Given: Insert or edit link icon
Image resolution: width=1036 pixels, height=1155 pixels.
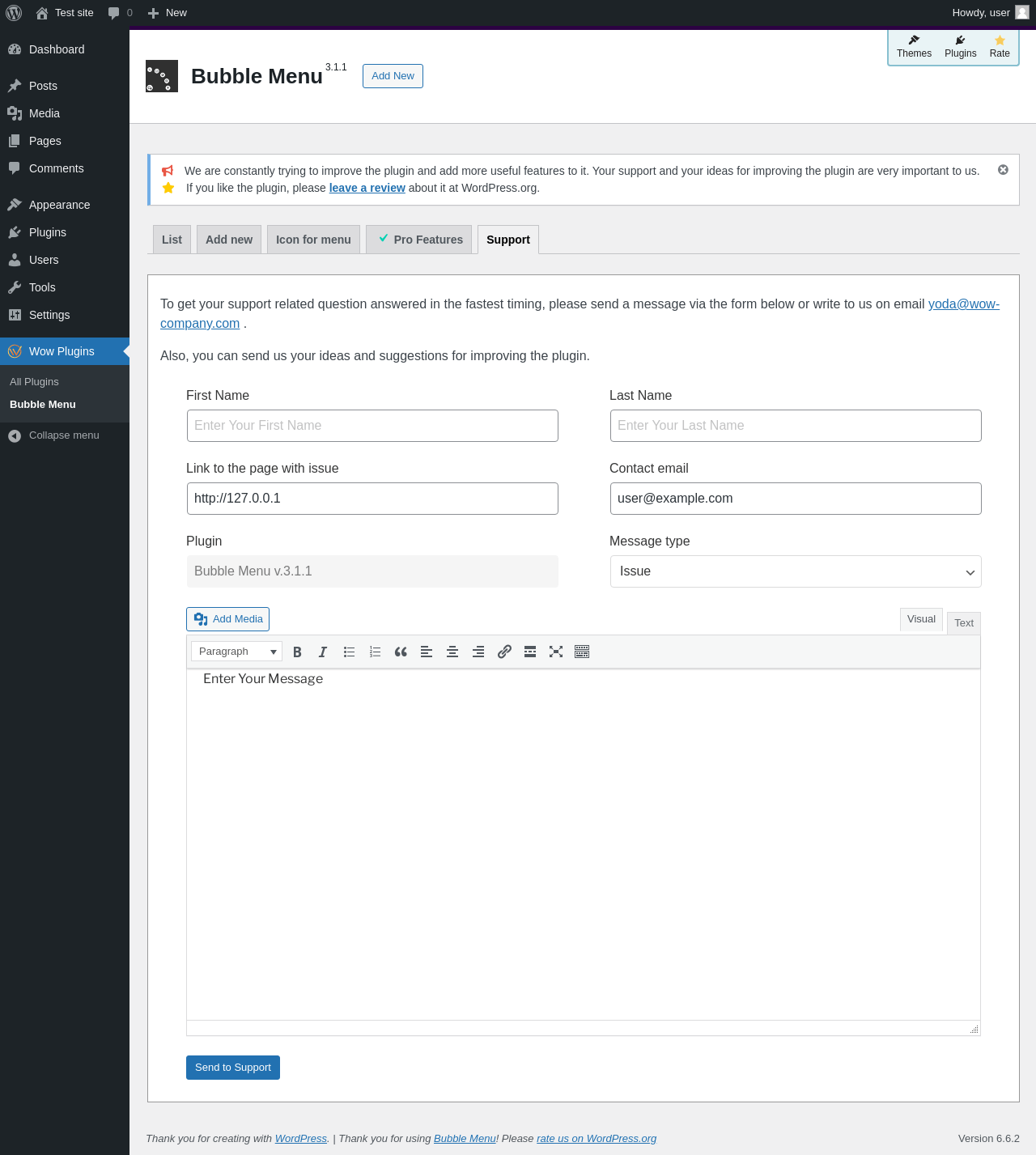Looking at the screenshot, I should 504,652.
